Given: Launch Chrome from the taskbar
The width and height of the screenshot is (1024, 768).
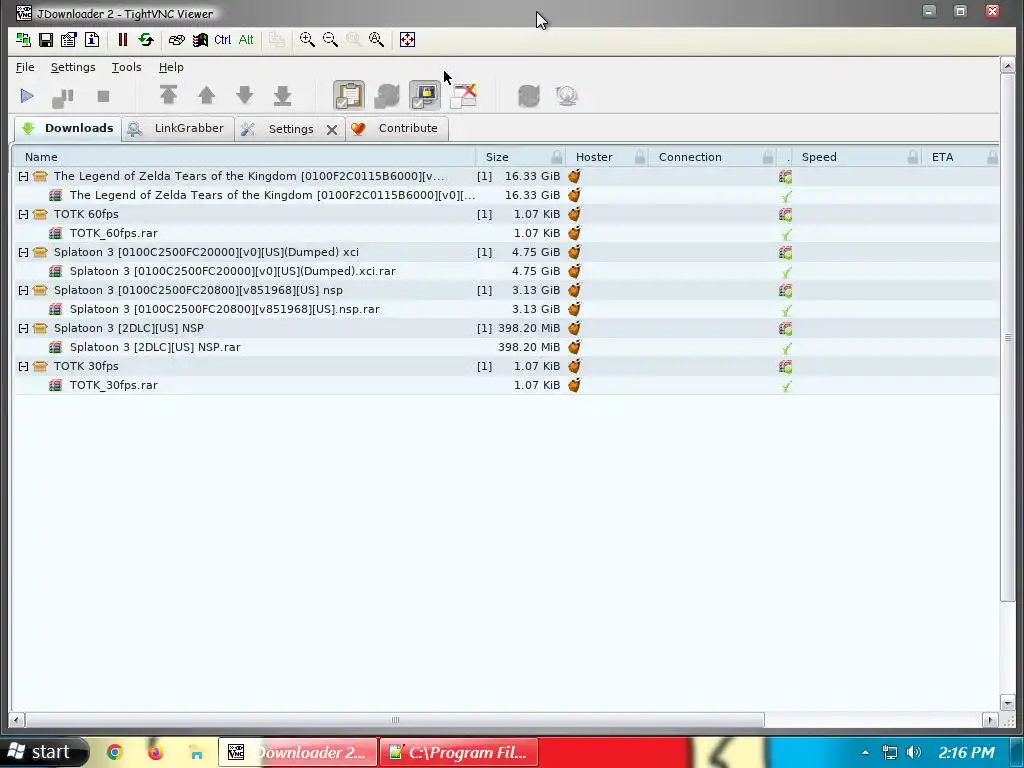Looking at the screenshot, I should coord(115,752).
